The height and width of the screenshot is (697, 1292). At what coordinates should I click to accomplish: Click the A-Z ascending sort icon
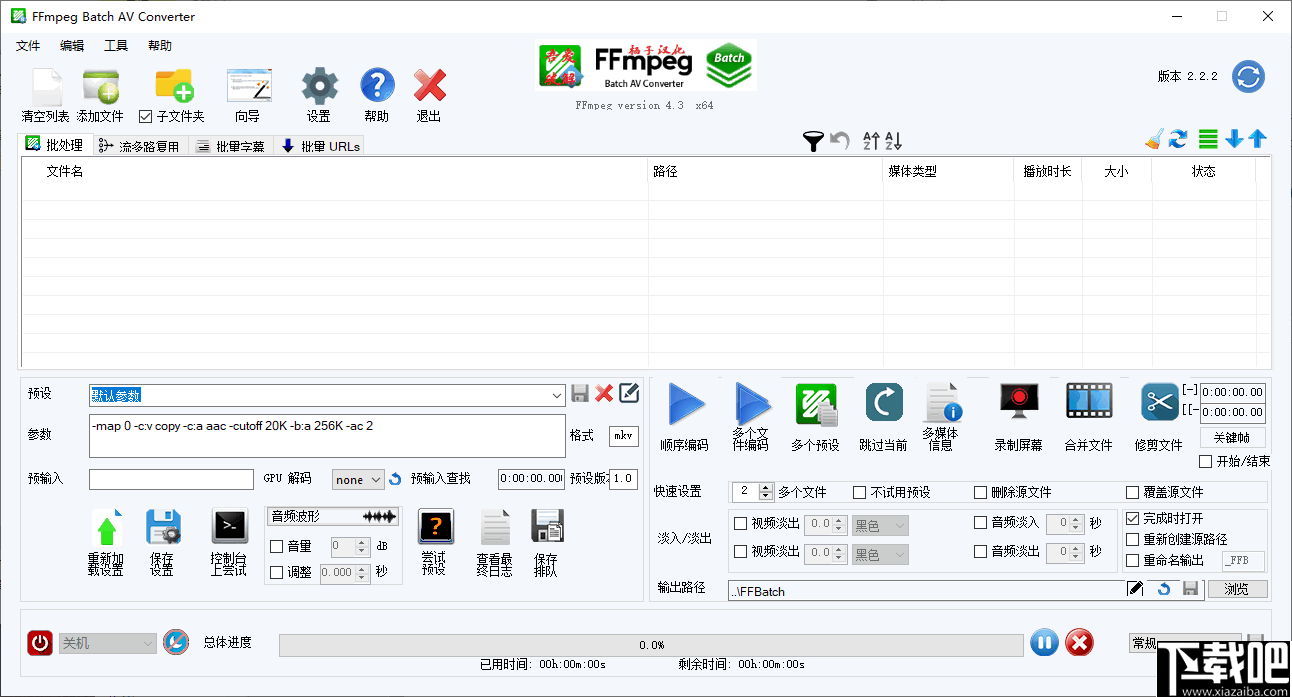[870, 141]
